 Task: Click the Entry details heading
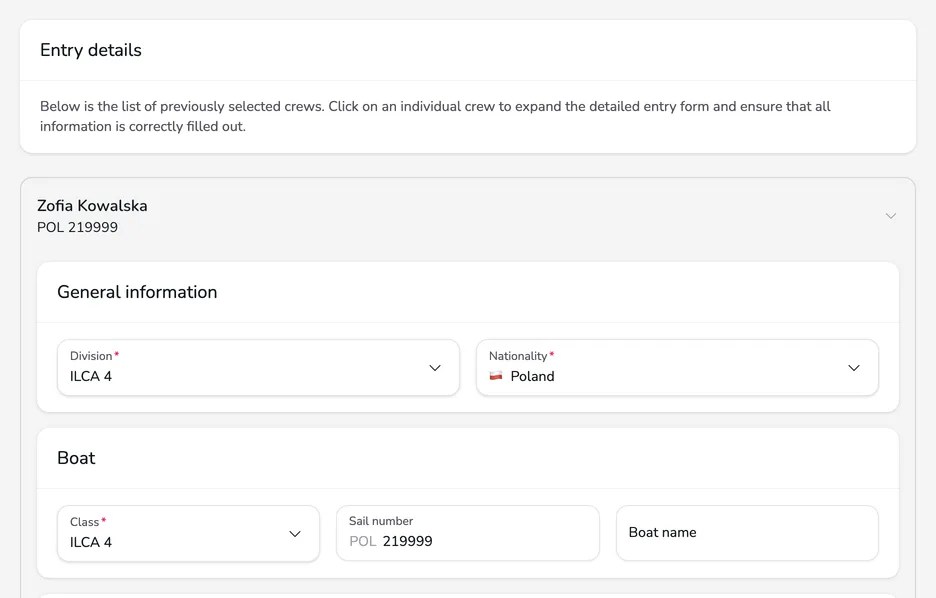tap(91, 50)
